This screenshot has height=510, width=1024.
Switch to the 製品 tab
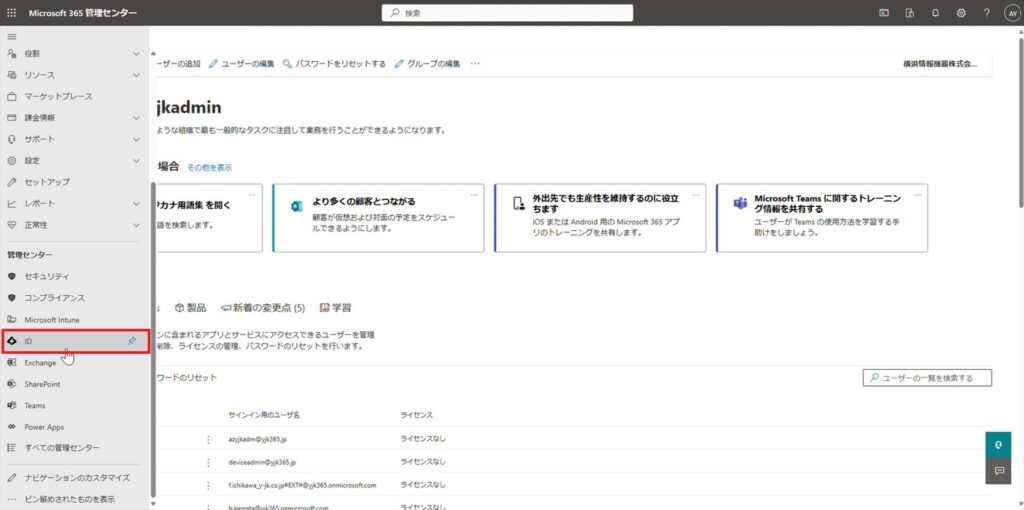click(190, 308)
